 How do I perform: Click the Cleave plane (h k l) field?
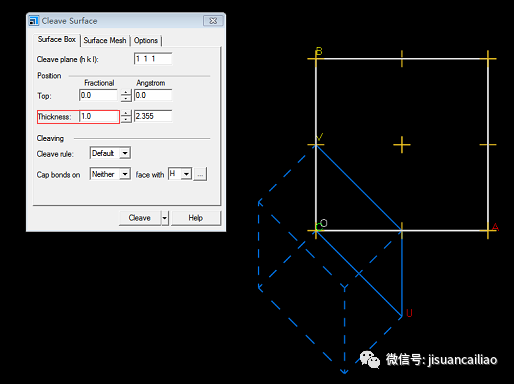[x=153, y=59]
